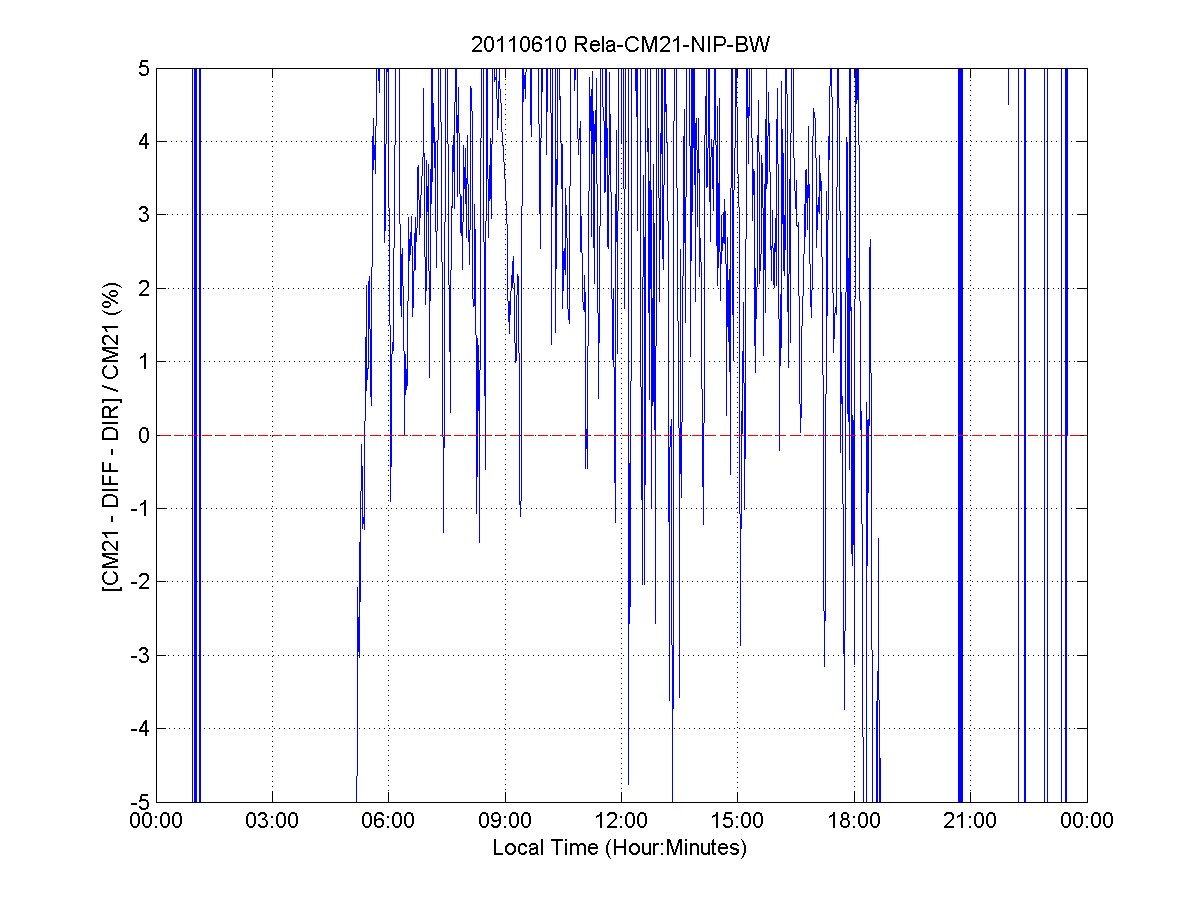Click the y-axis tick label 5

coord(144,68)
